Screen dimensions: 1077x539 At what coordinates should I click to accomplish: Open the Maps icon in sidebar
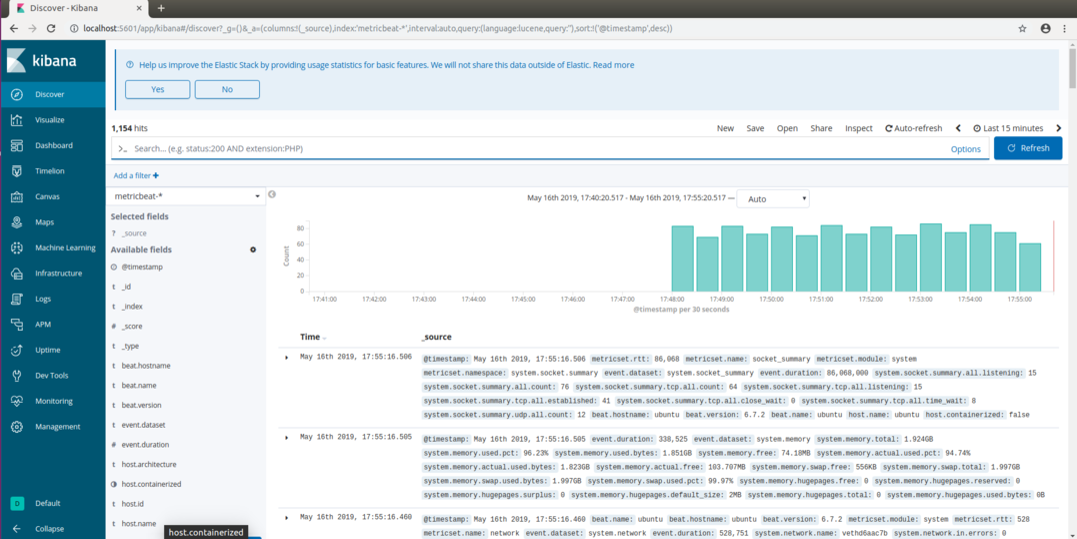(x=17, y=222)
